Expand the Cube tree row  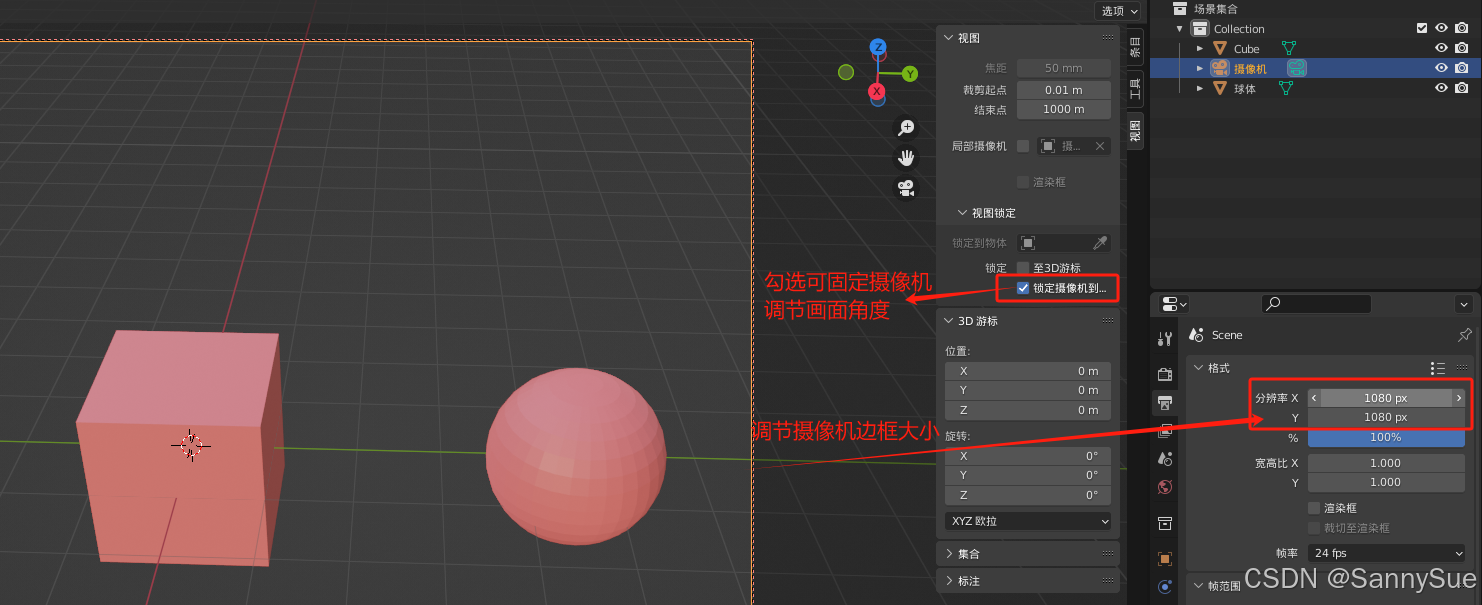click(x=1200, y=48)
